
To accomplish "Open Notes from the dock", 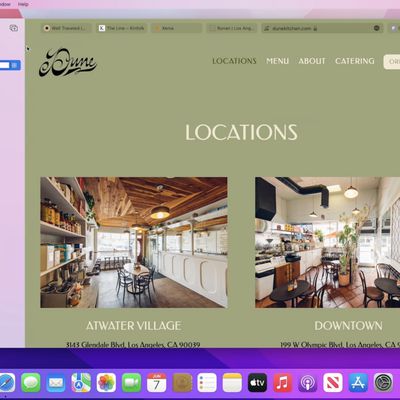I will (232, 382).
